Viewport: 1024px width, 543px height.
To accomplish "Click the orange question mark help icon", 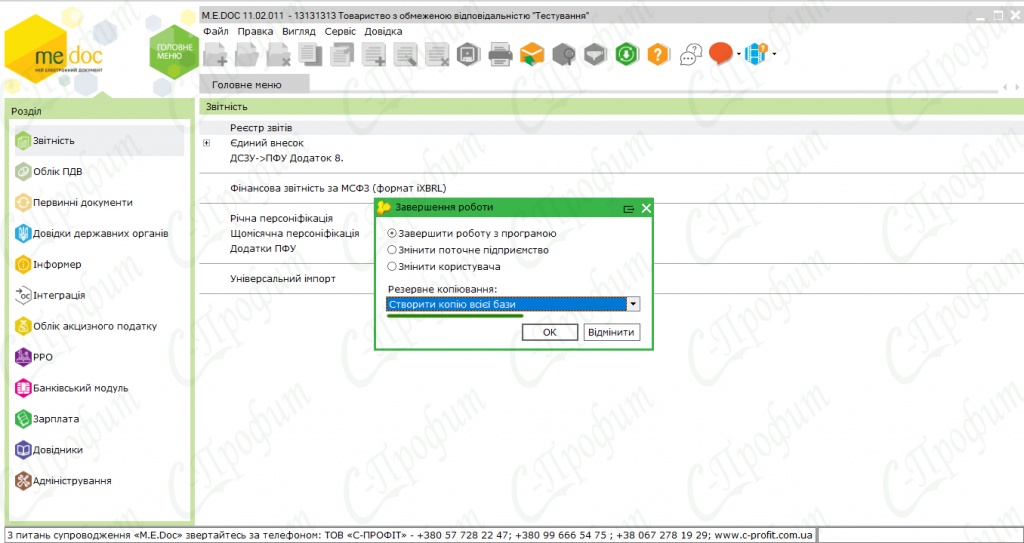I will pyautogui.click(x=658, y=54).
